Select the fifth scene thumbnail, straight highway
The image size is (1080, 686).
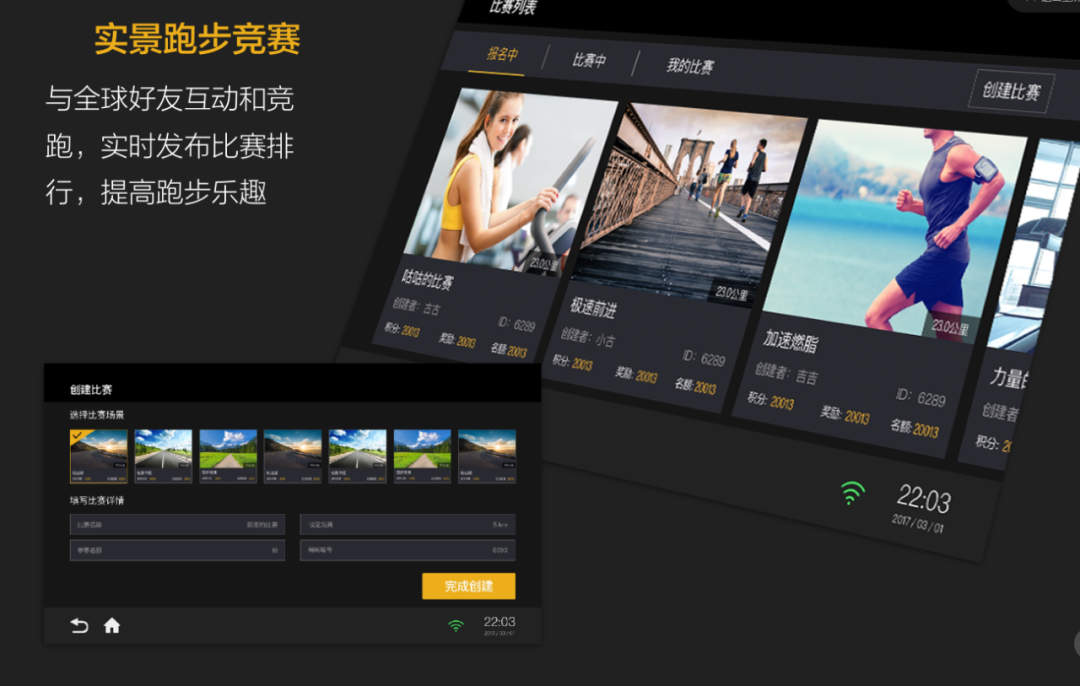[357, 456]
